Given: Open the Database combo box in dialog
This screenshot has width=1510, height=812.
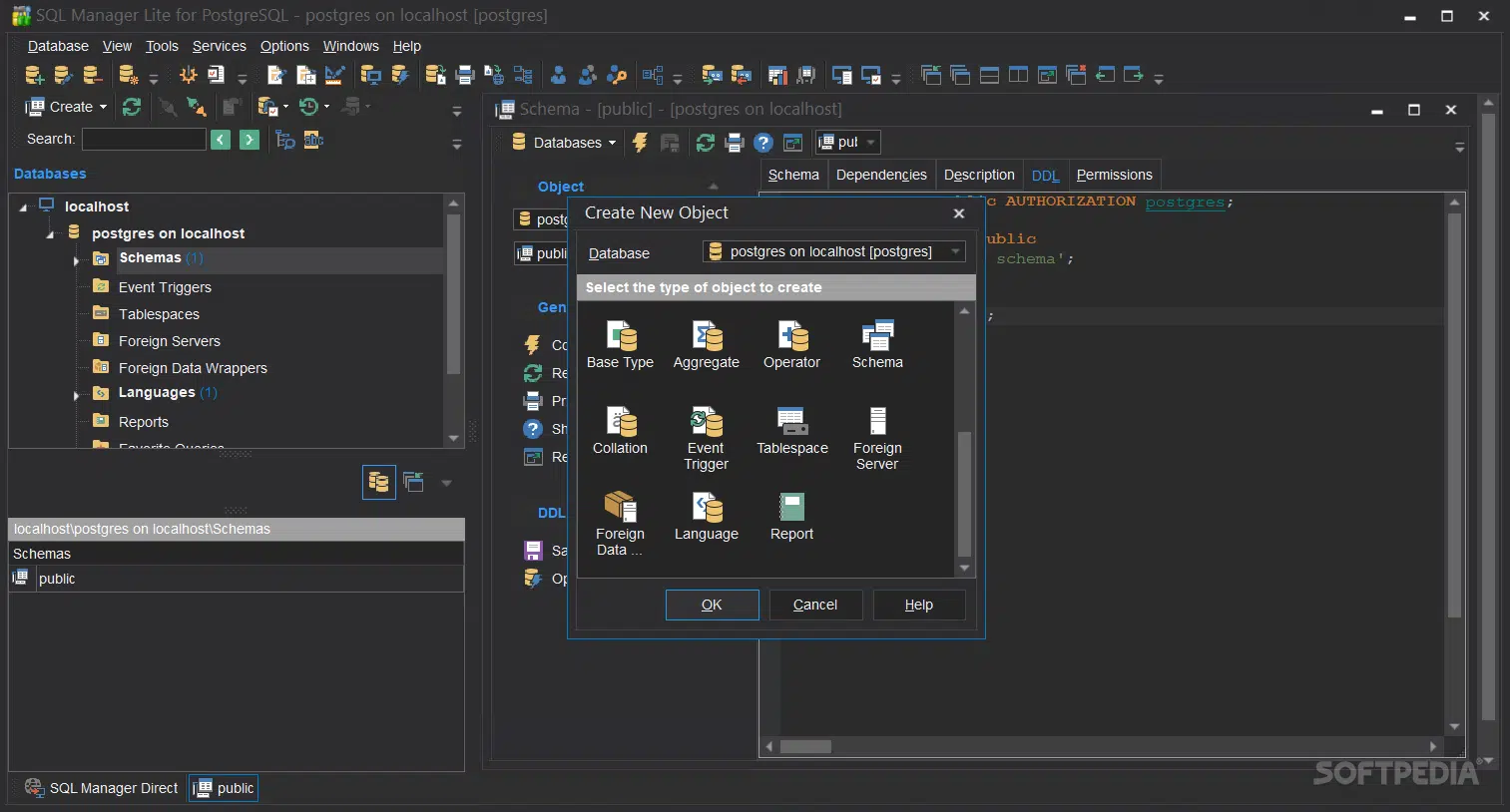Looking at the screenshot, I should pyautogui.click(x=834, y=251).
